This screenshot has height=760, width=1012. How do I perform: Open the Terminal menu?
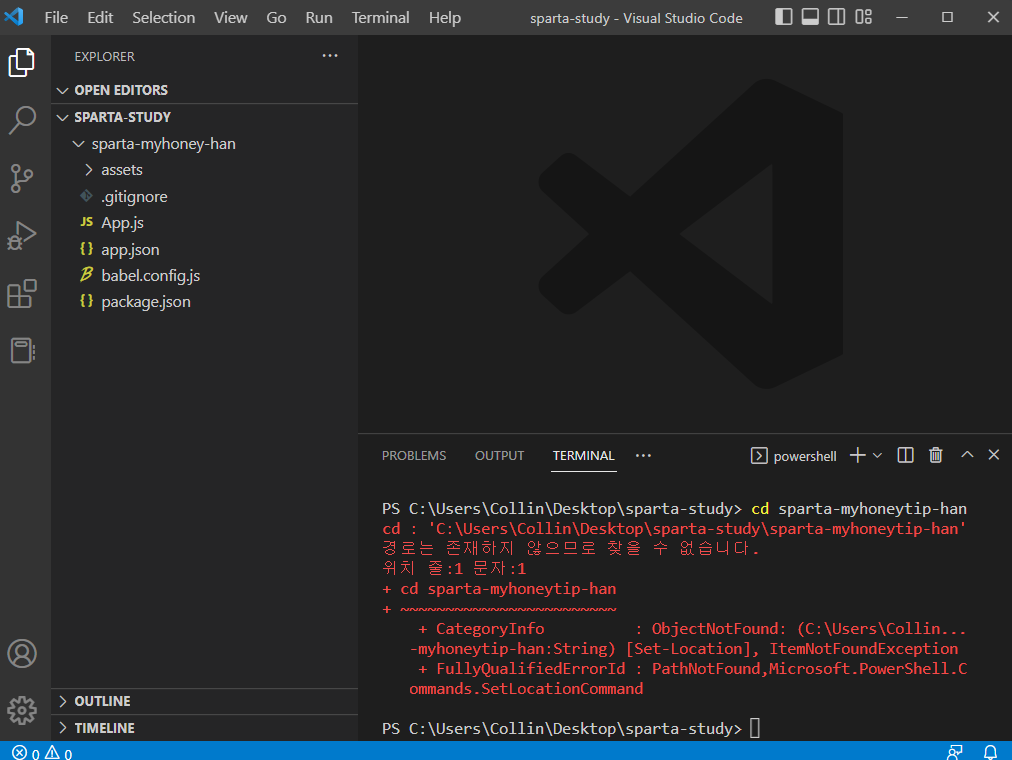click(x=380, y=17)
